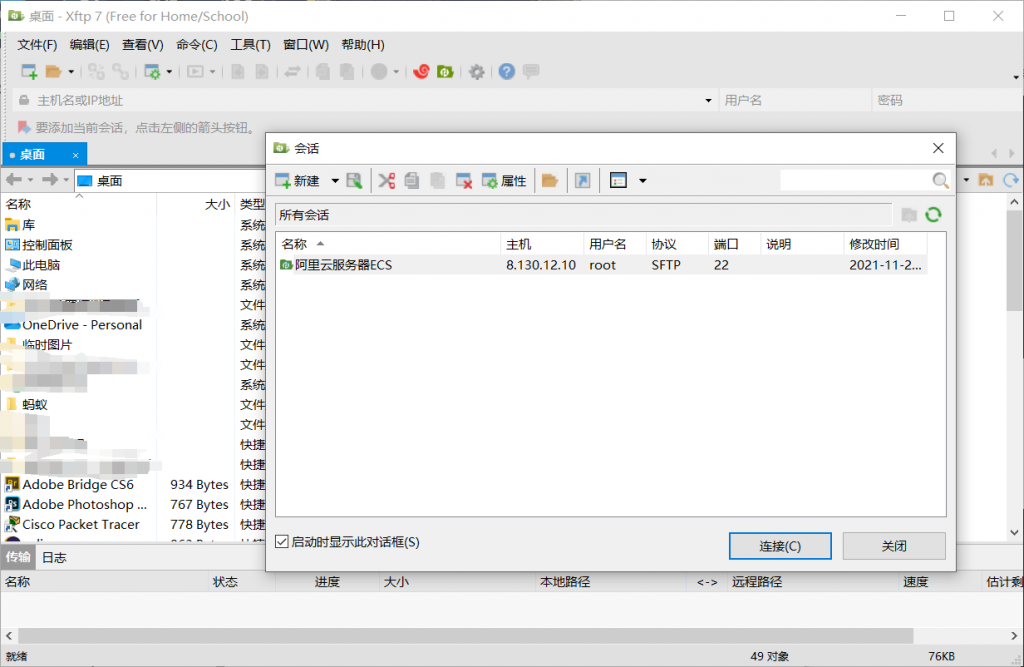Open the 查看(V) menu
This screenshot has height=667, width=1024.
[142, 44]
